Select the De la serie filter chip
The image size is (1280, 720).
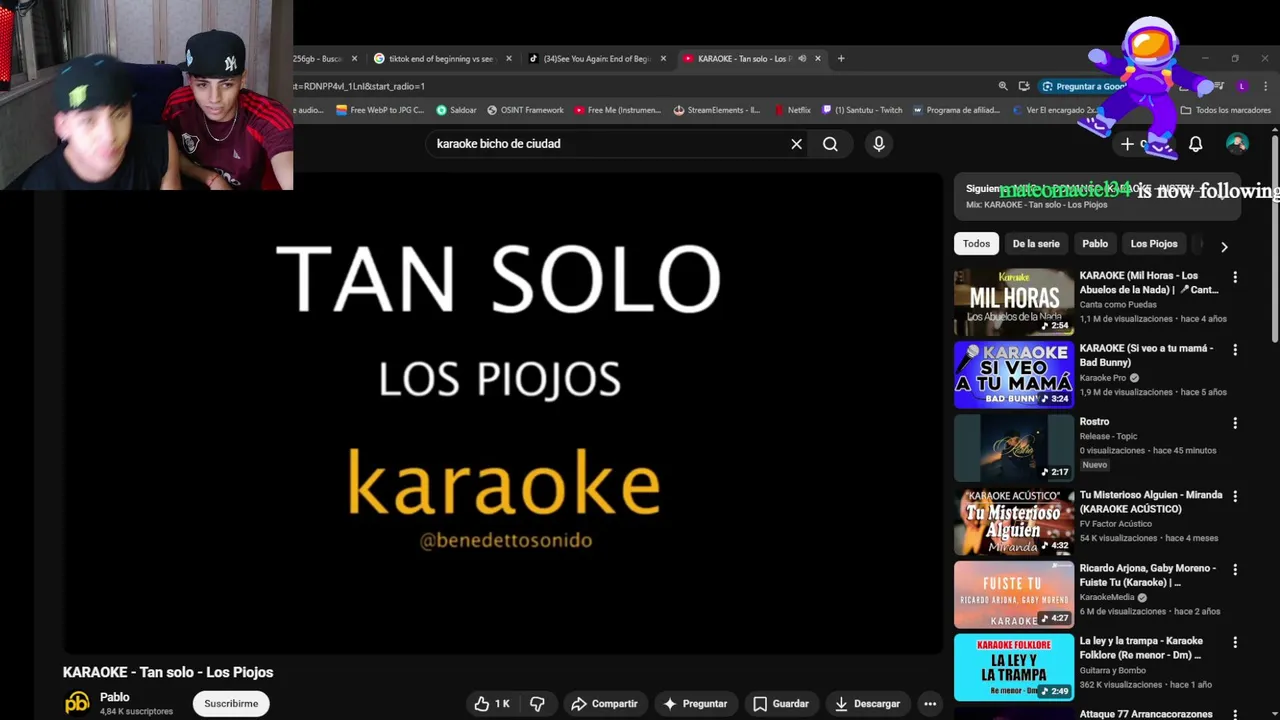coord(1036,244)
